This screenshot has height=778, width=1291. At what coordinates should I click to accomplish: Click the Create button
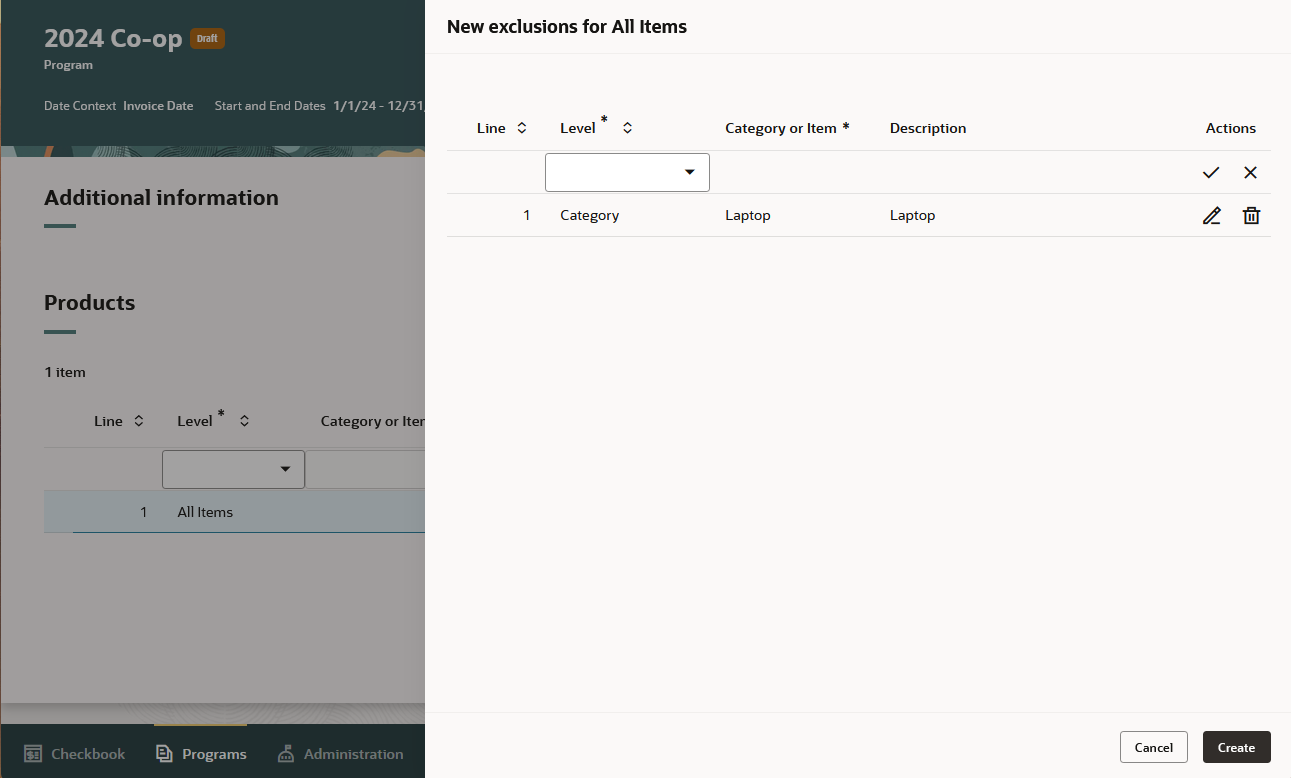[x=1236, y=747]
